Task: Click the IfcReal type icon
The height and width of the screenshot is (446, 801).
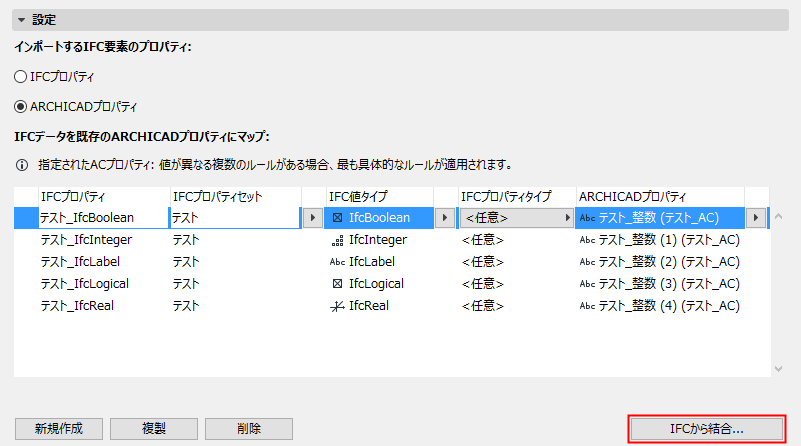Action: (337, 306)
